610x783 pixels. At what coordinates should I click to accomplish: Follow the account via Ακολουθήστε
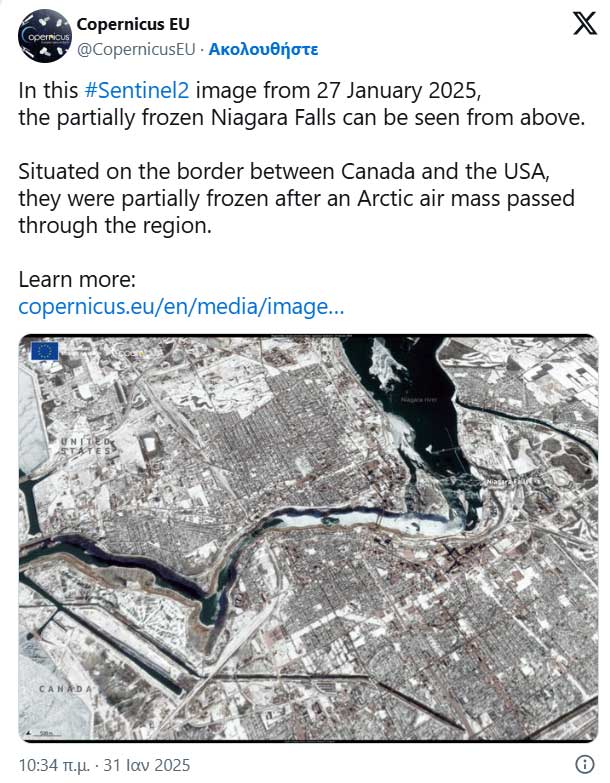click(x=264, y=48)
